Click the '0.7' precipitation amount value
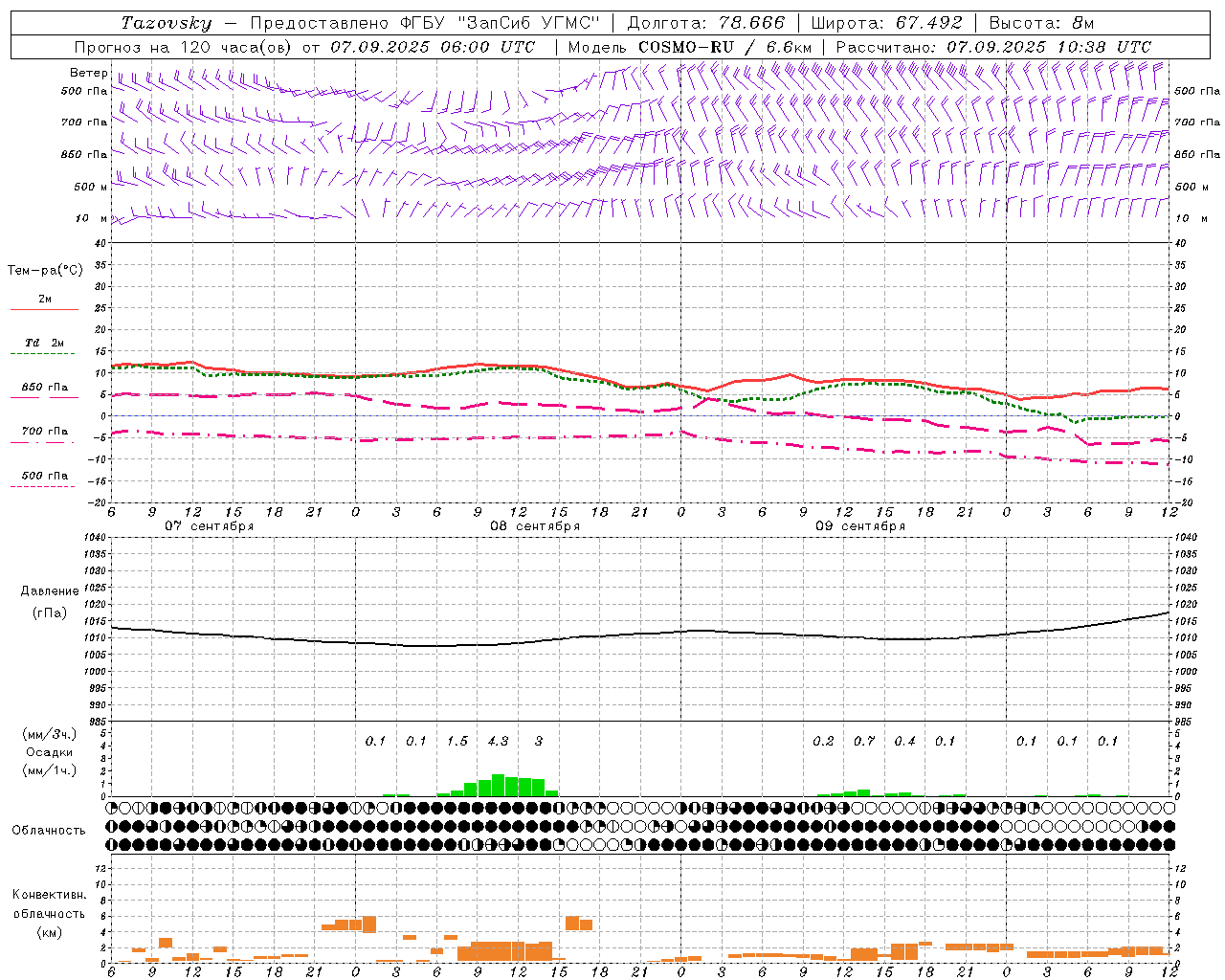The width and height of the screenshot is (1225, 980). point(864,741)
